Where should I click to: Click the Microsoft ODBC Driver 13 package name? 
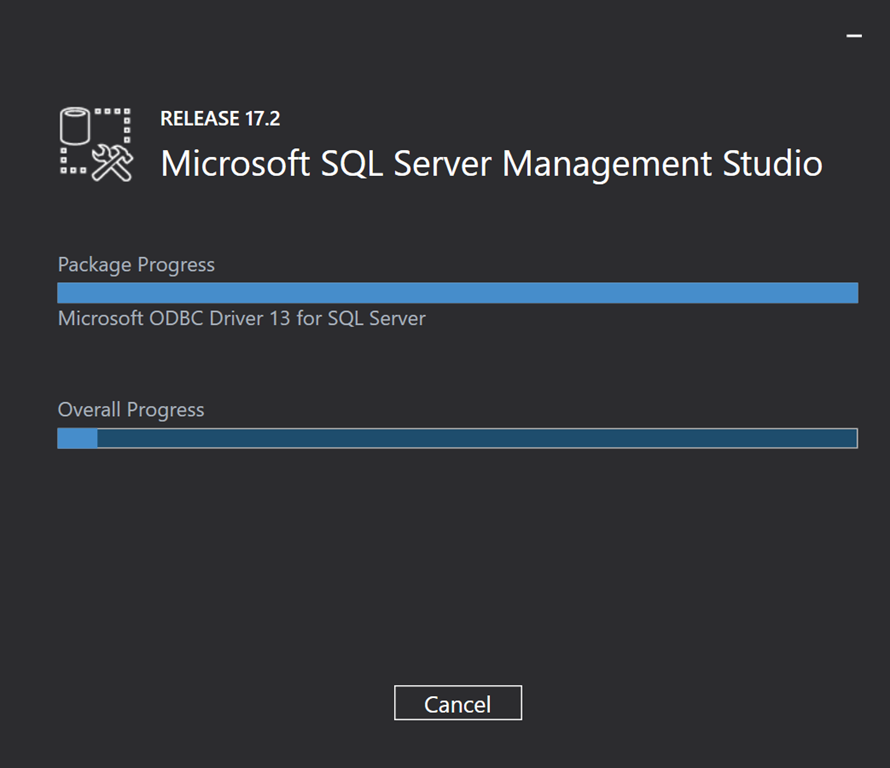point(241,319)
